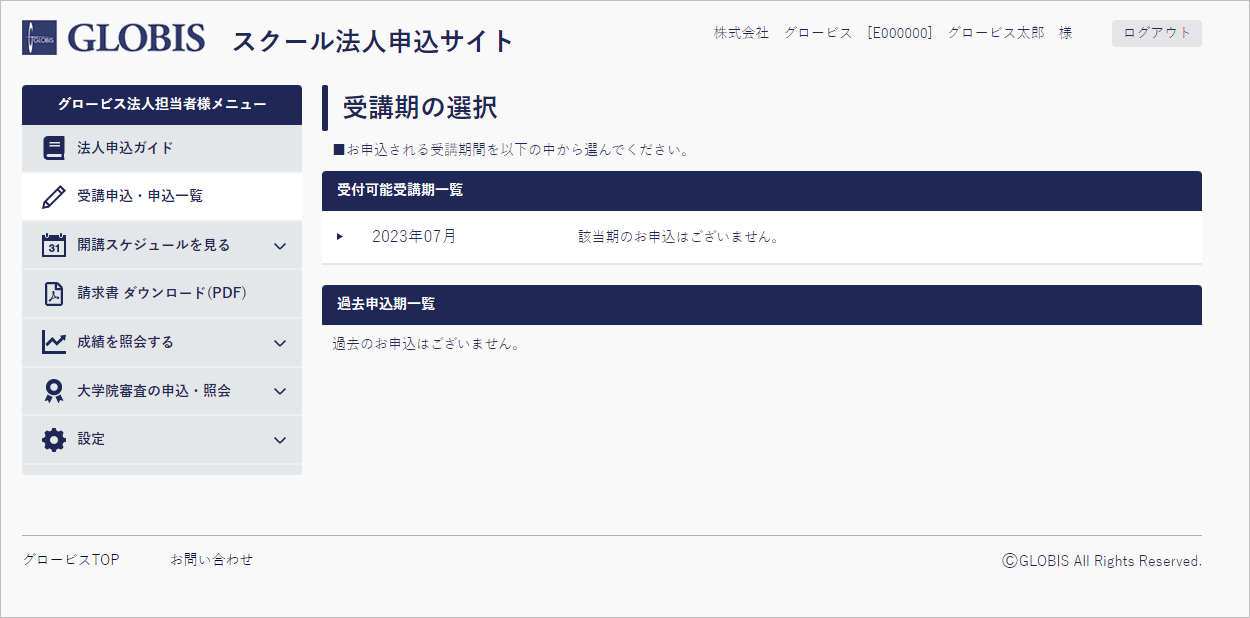Click the user name グロービス太郎 text

coord(996,33)
